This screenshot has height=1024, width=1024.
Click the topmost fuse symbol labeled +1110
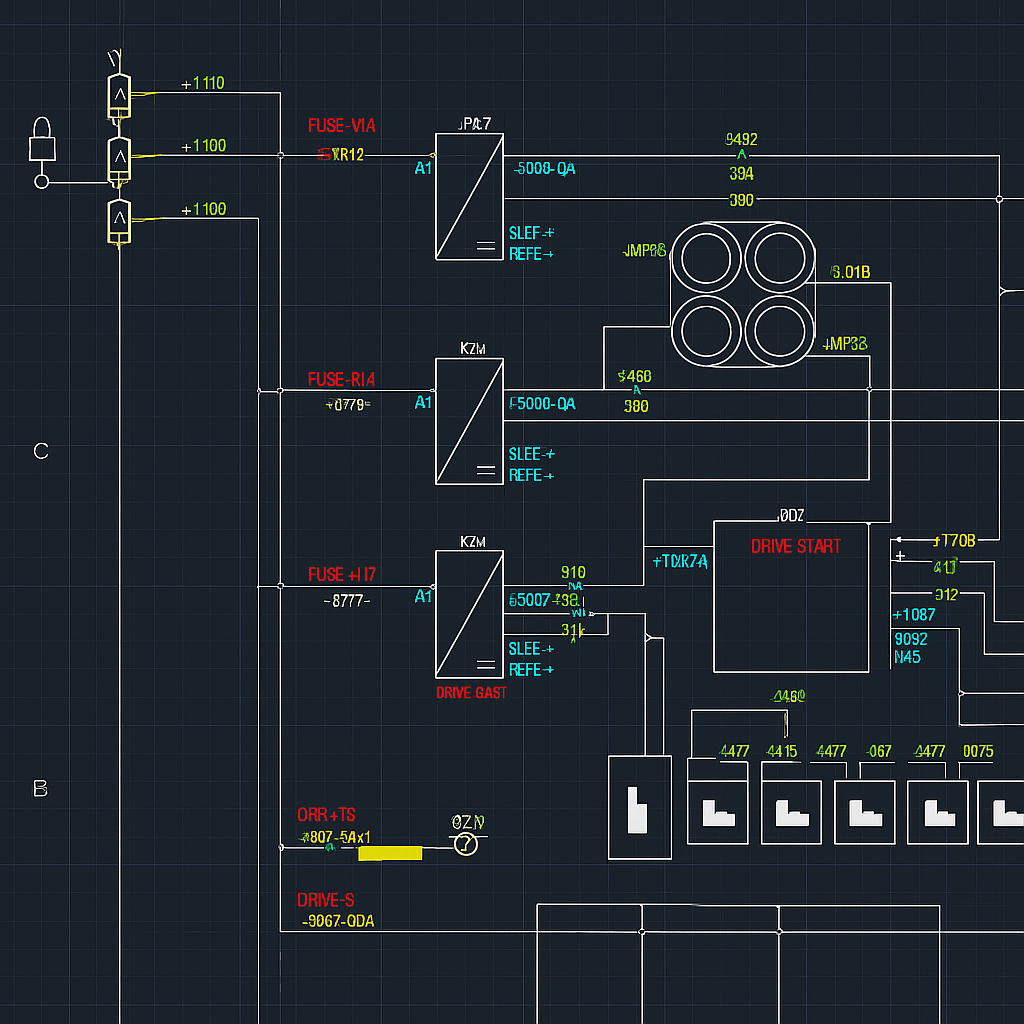click(118, 95)
